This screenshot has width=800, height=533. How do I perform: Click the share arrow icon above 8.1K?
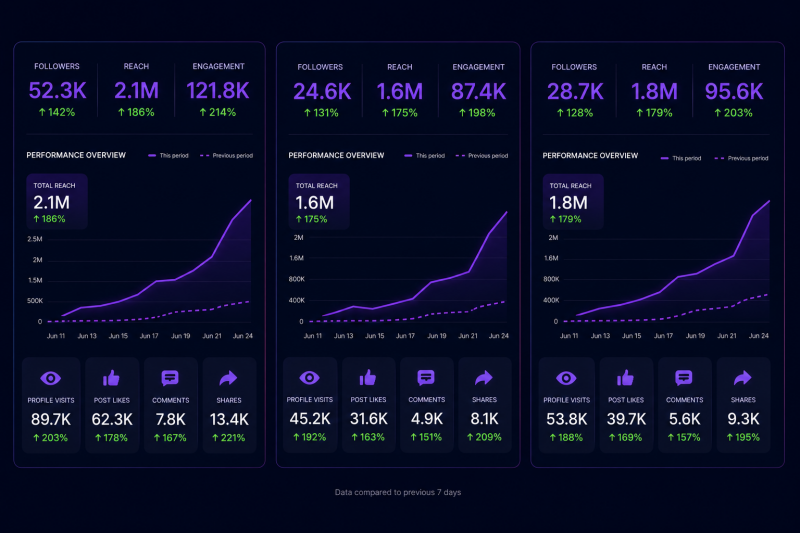tap(484, 377)
